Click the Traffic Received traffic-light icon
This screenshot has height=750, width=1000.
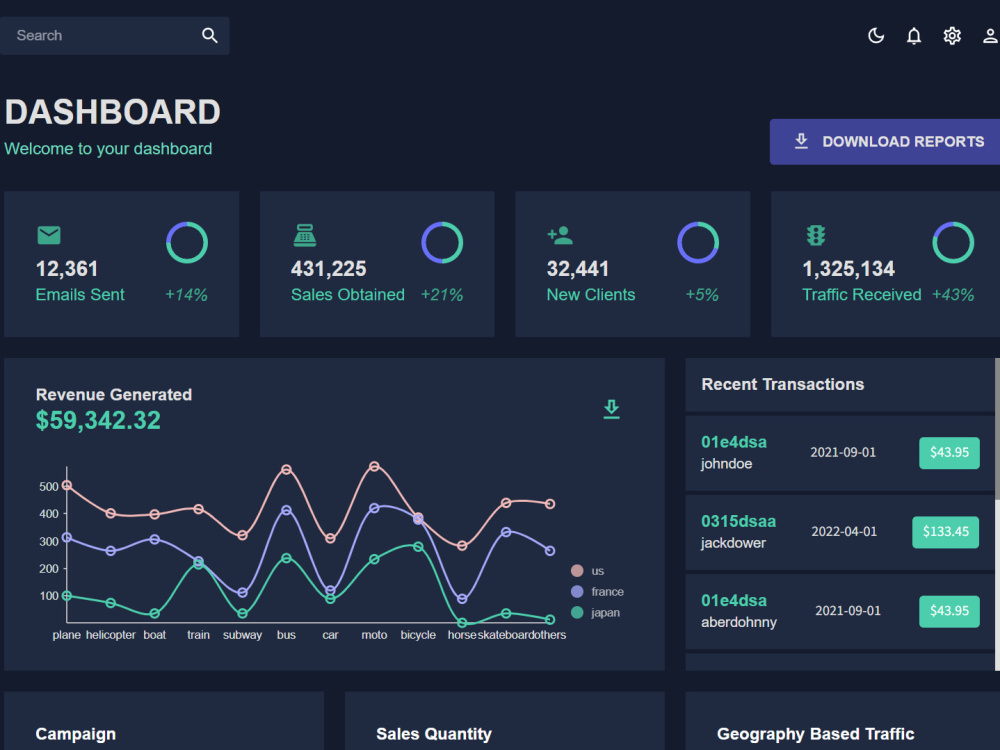pyautogui.click(x=816, y=235)
